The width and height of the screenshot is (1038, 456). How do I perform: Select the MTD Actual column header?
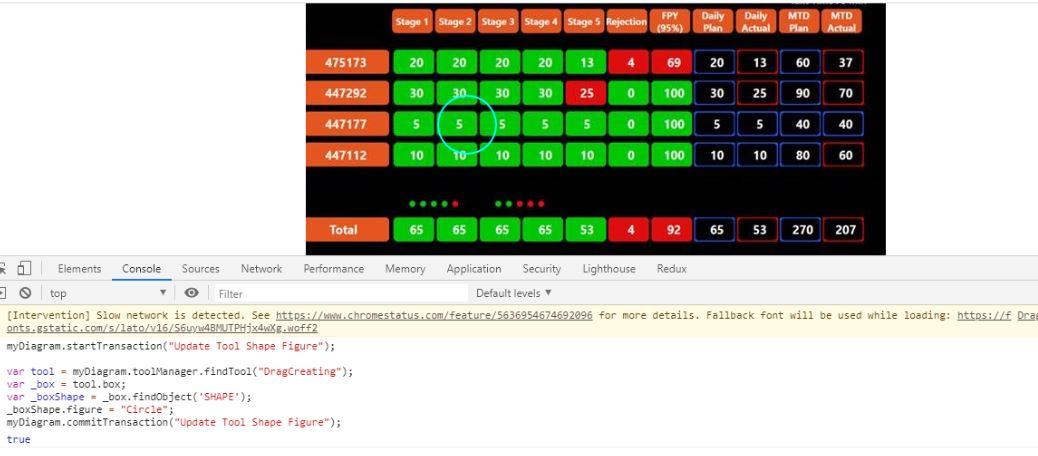point(842,22)
